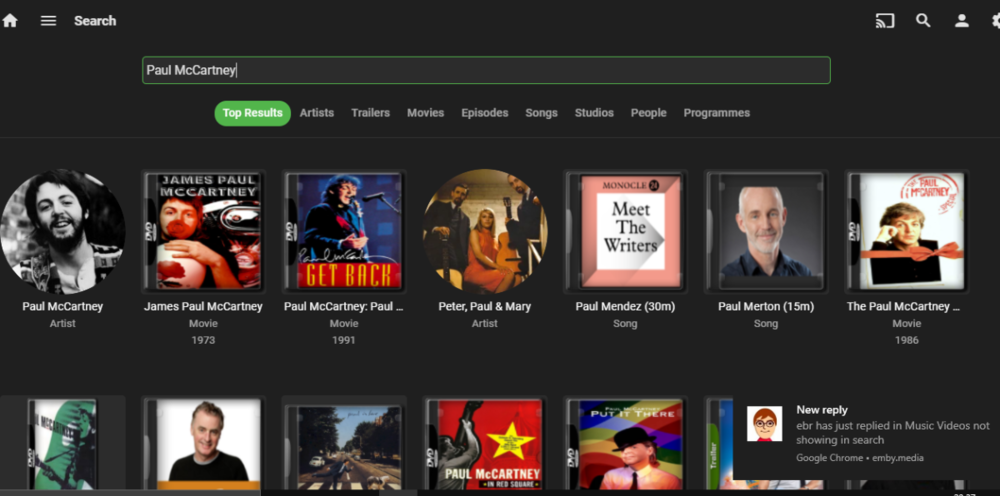Select the Top Results filter tab
The width and height of the screenshot is (1000, 496).
pyautogui.click(x=252, y=113)
